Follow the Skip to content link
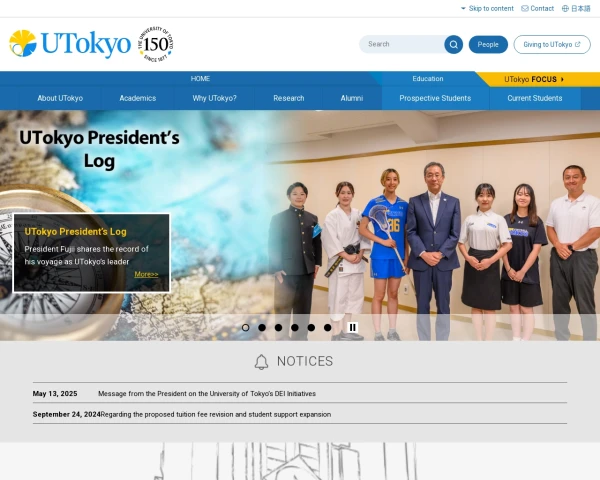600x480 pixels. click(x=491, y=8)
